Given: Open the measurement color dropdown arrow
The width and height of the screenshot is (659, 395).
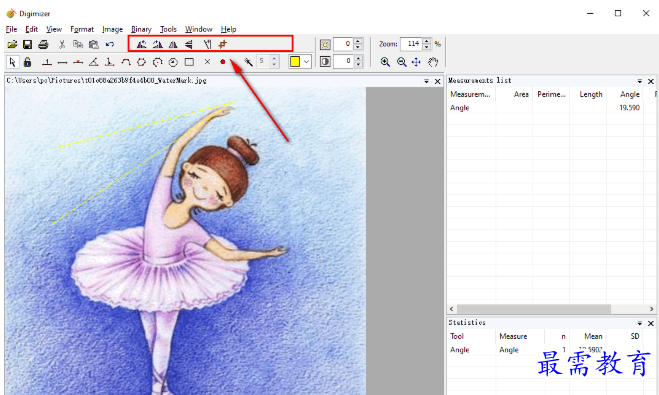Looking at the screenshot, I should (x=306, y=62).
